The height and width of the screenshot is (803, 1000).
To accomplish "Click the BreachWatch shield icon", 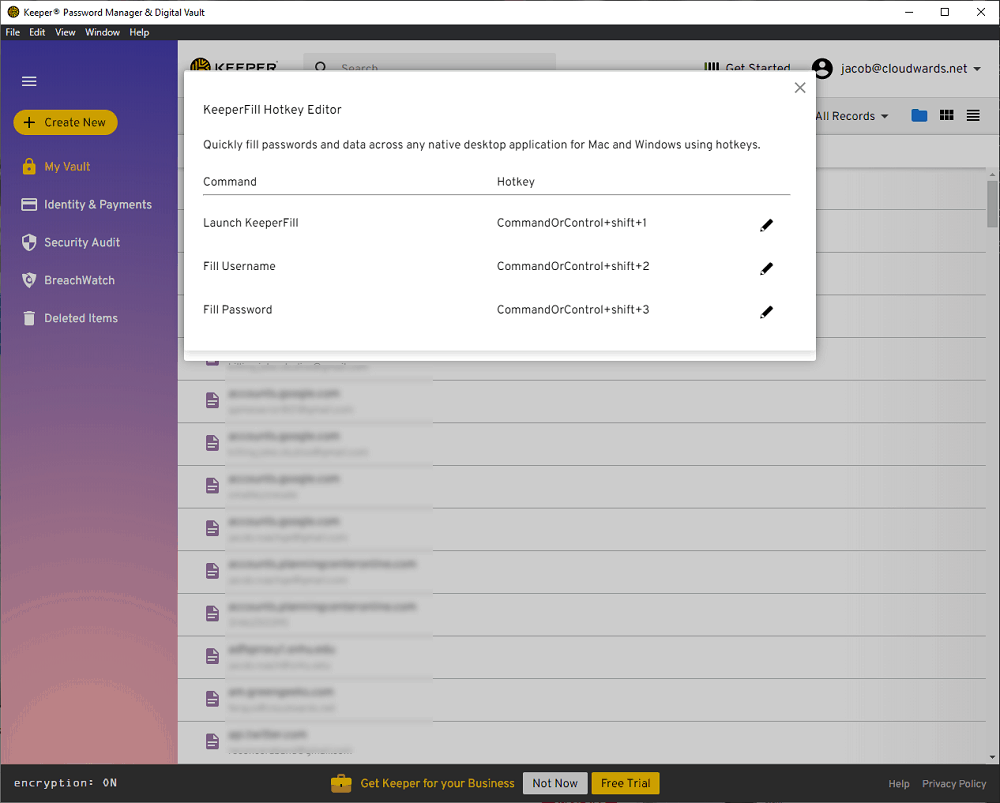I will click(29, 280).
